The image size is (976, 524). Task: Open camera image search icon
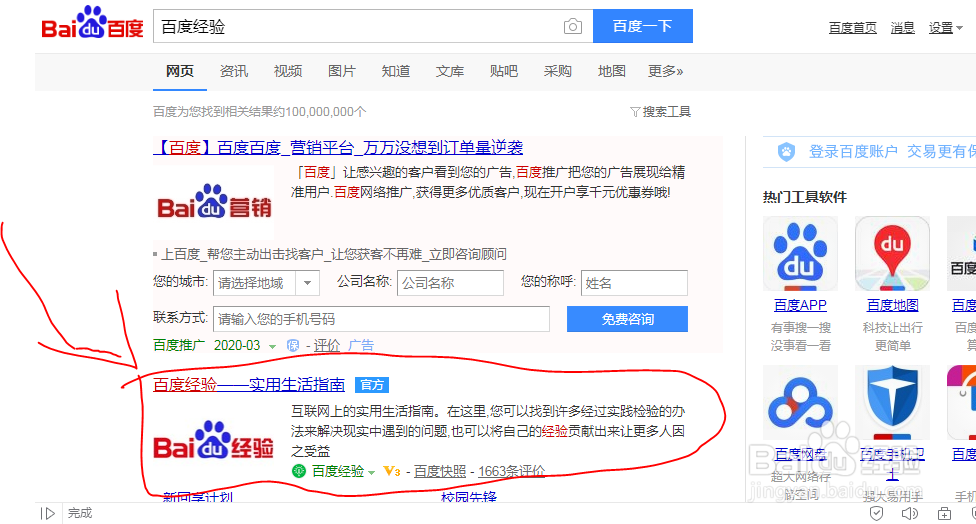point(573,26)
